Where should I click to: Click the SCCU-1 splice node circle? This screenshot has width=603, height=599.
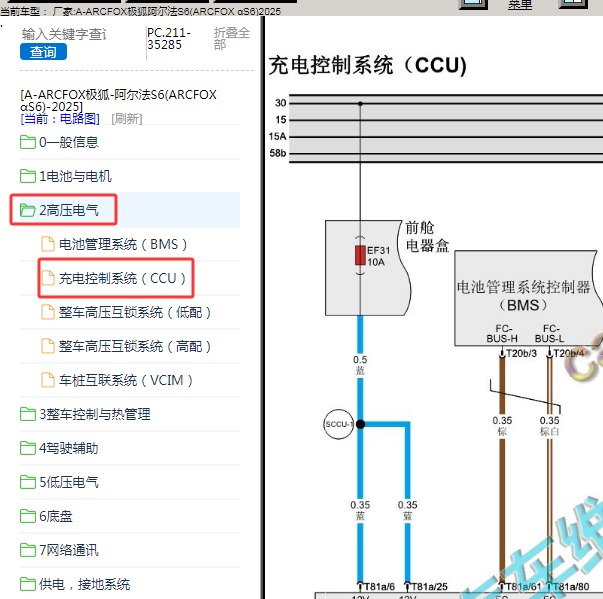click(338, 424)
